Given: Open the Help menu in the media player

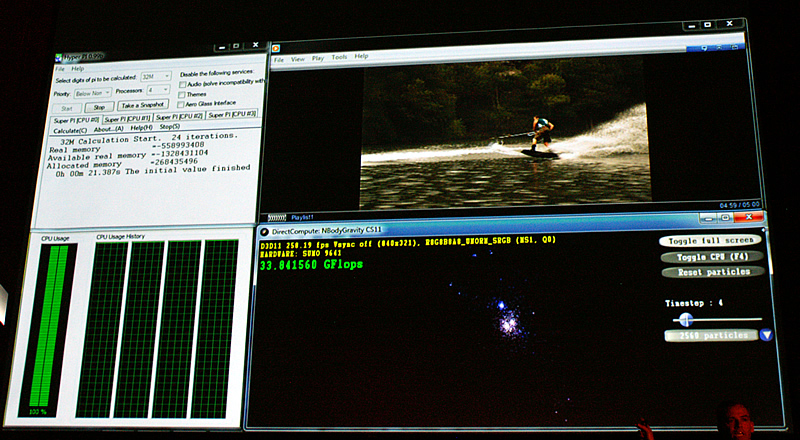Looking at the screenshot, I should point(361,56).
